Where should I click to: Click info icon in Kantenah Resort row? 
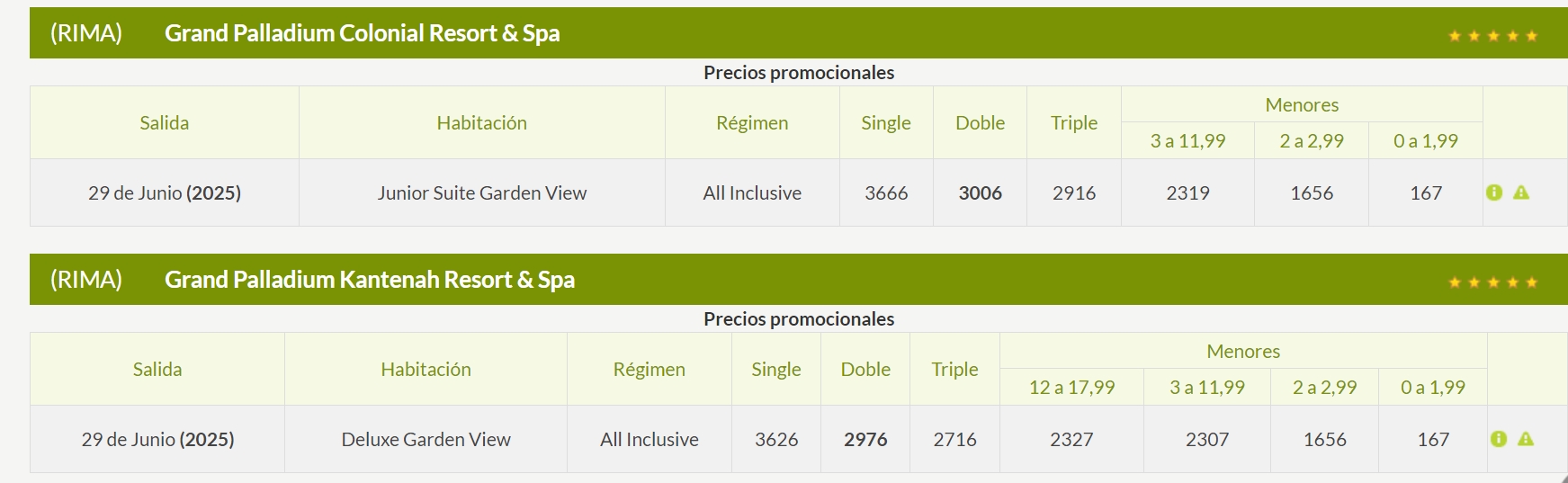(x=1498, y=439)
